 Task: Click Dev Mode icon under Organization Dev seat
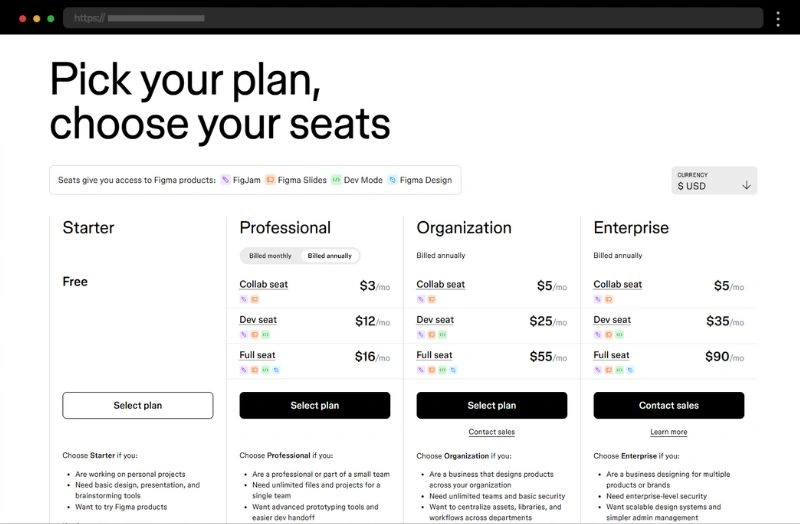coord(442,335)
